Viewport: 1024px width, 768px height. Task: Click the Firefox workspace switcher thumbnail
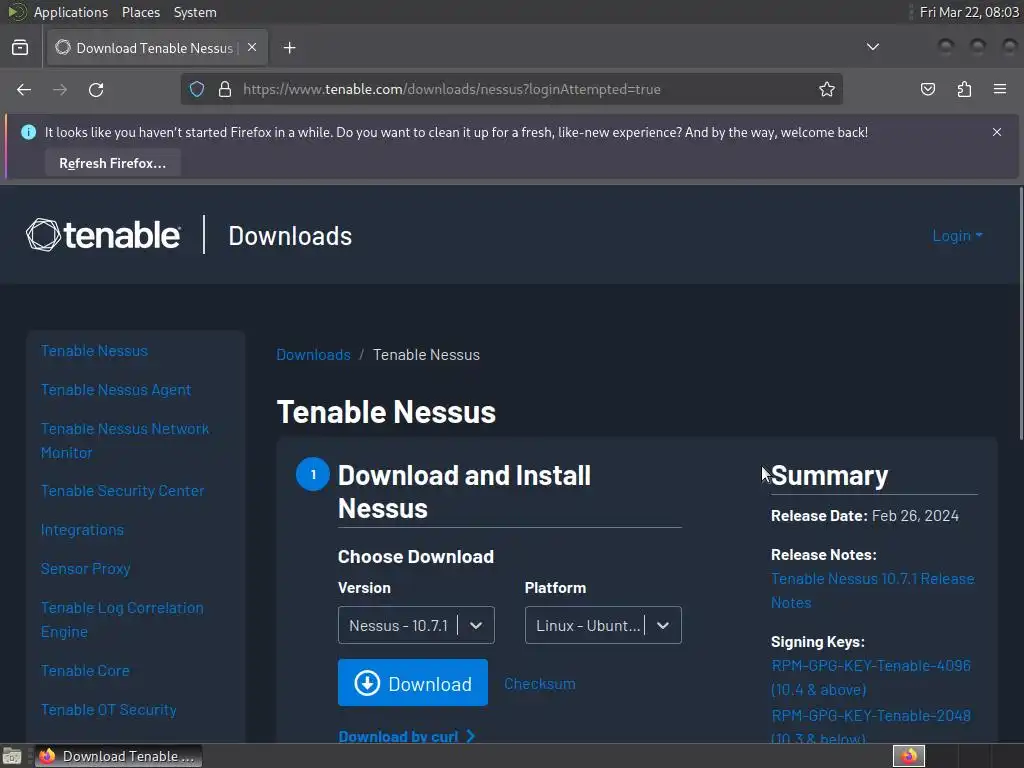[x=908, y=756]
